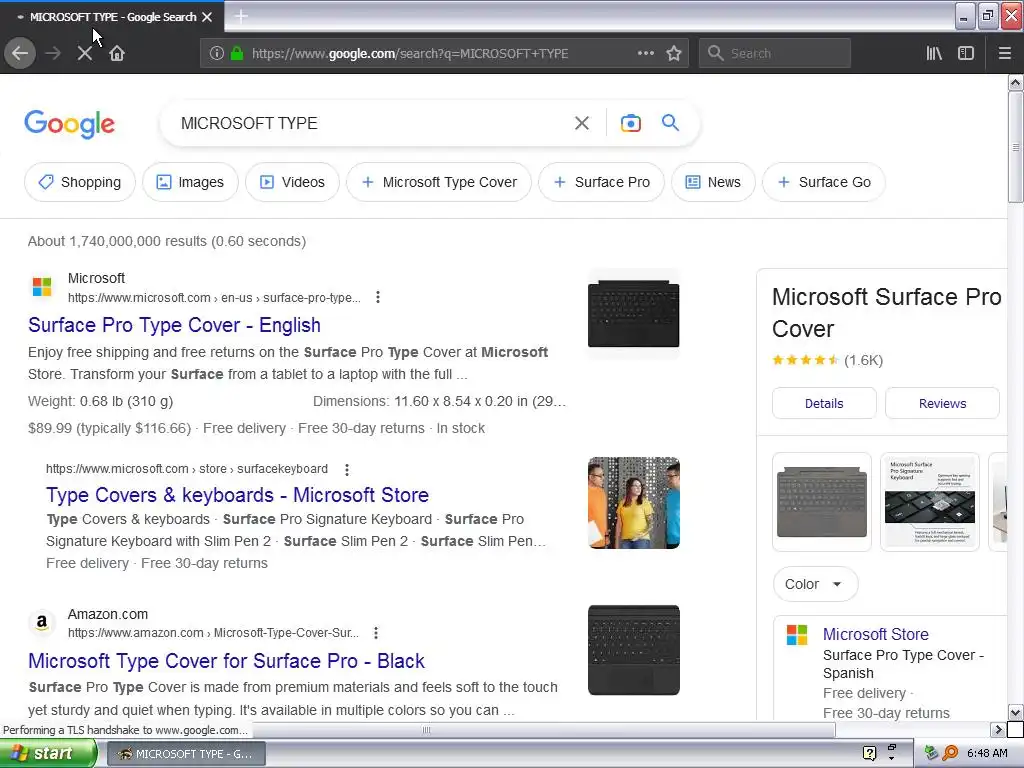Viewport: 1024px width, 768px height.
Task: Open the Windows Start menu
Action: point(48,753)
